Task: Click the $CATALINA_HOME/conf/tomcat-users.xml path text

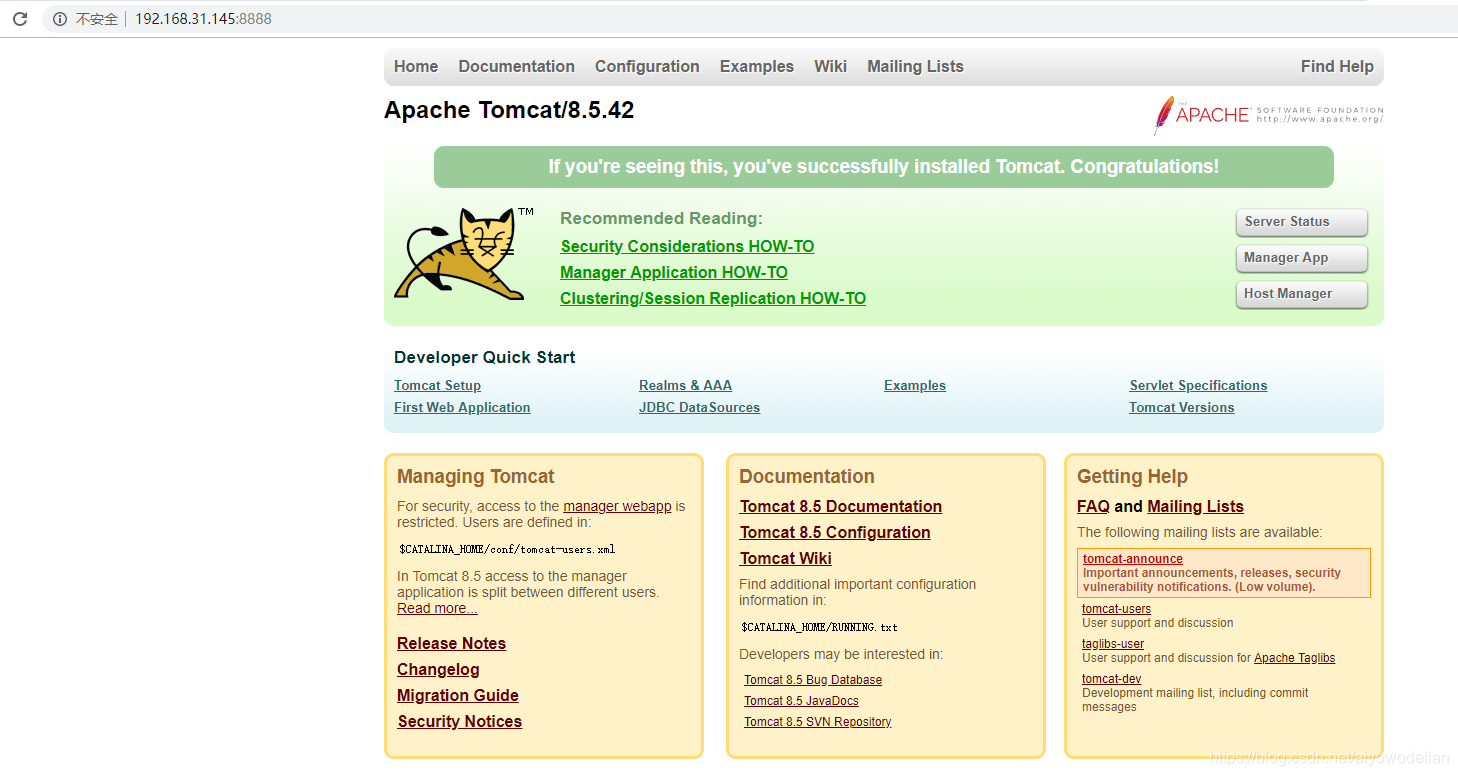Action: (x=507, y=549)
